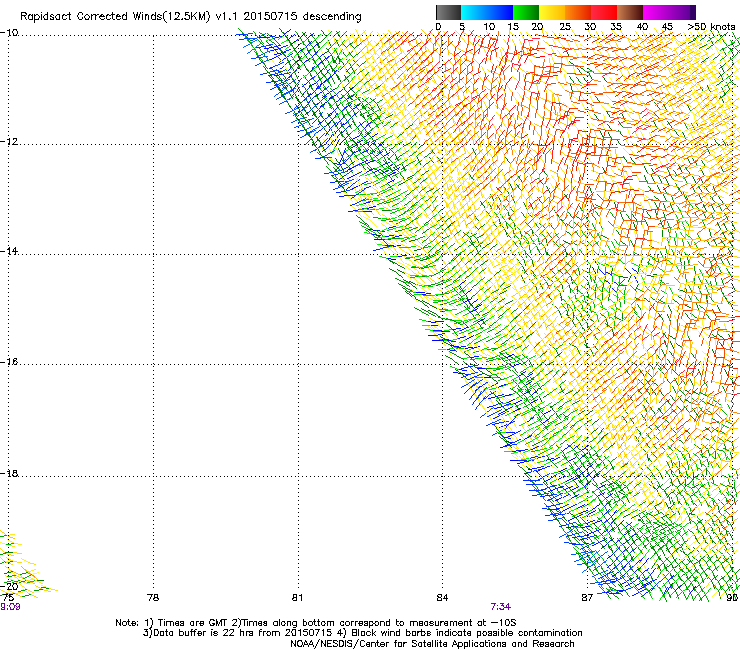Click the brown 35-40 knots color segment

coord(630,12)
